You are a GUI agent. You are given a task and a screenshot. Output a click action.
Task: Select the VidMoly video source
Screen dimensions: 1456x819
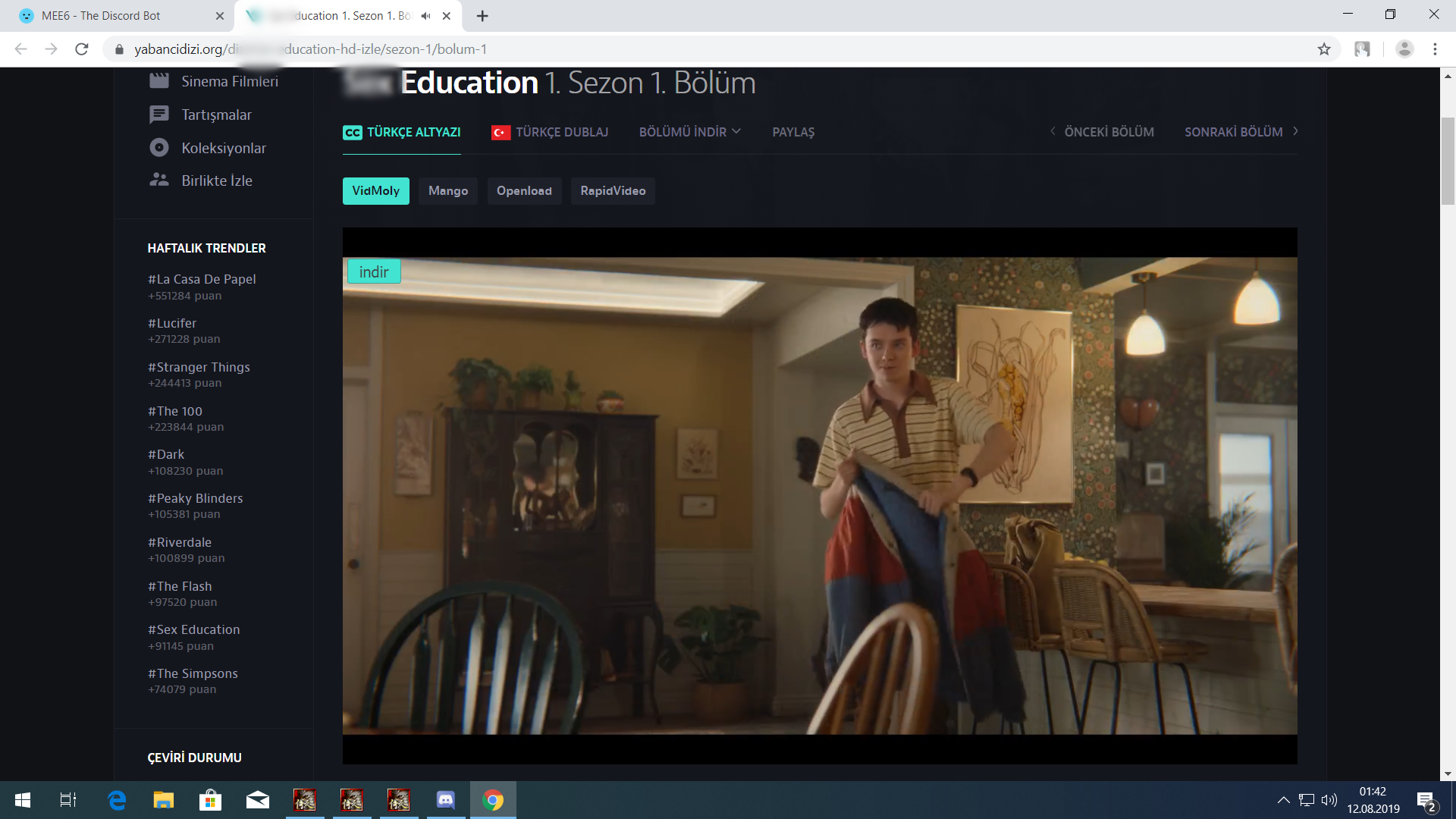(x=375, y=191)
